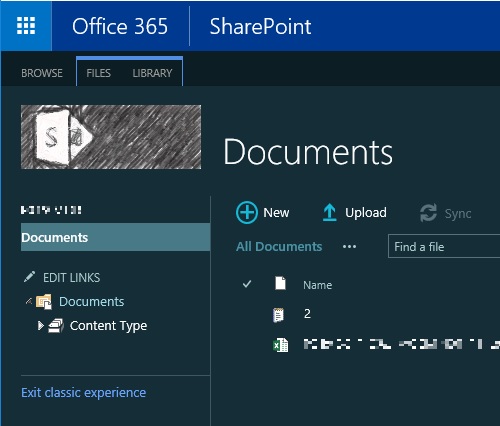Click the notepad icon for file 2
This screenshot has height=426, width=500.
click(x=278, y=315)
